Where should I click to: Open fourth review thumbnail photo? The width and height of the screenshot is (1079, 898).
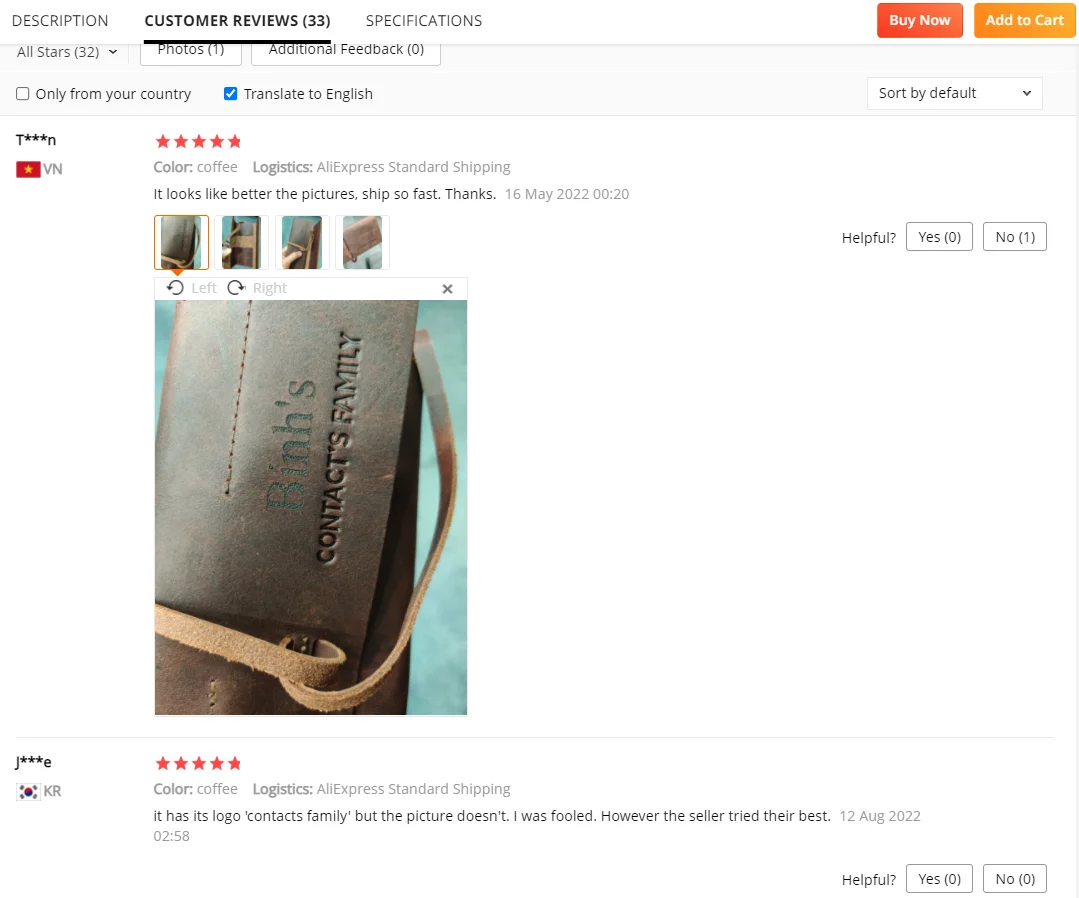[x=363, y=242]
